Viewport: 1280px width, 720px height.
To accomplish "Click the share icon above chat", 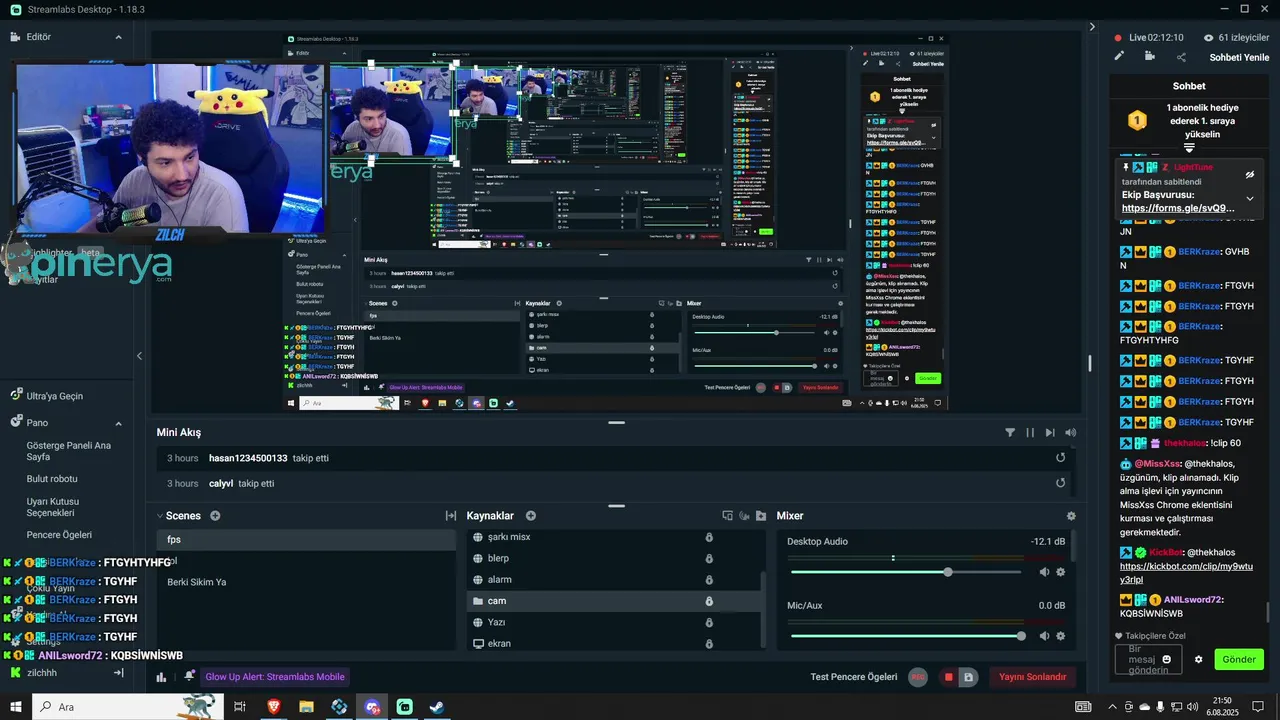I will [x=1181, y=57].
